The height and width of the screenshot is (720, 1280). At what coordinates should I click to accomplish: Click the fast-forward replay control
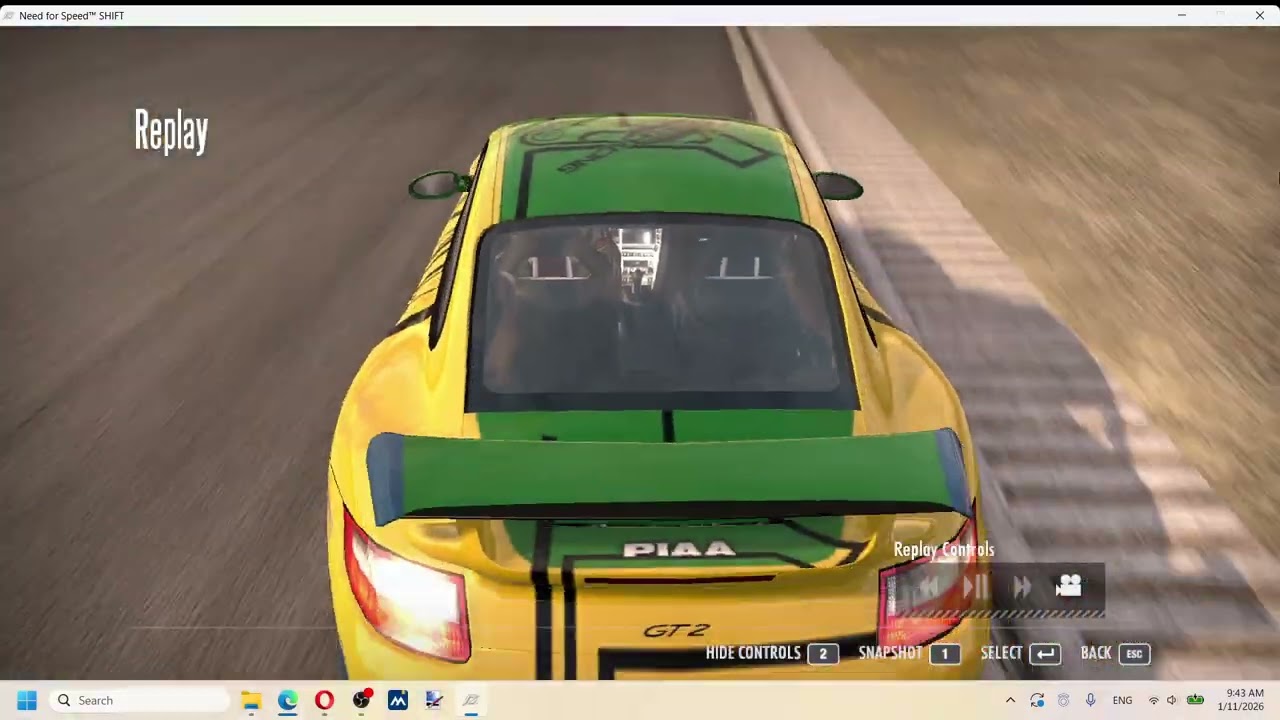click(1022, 587)
